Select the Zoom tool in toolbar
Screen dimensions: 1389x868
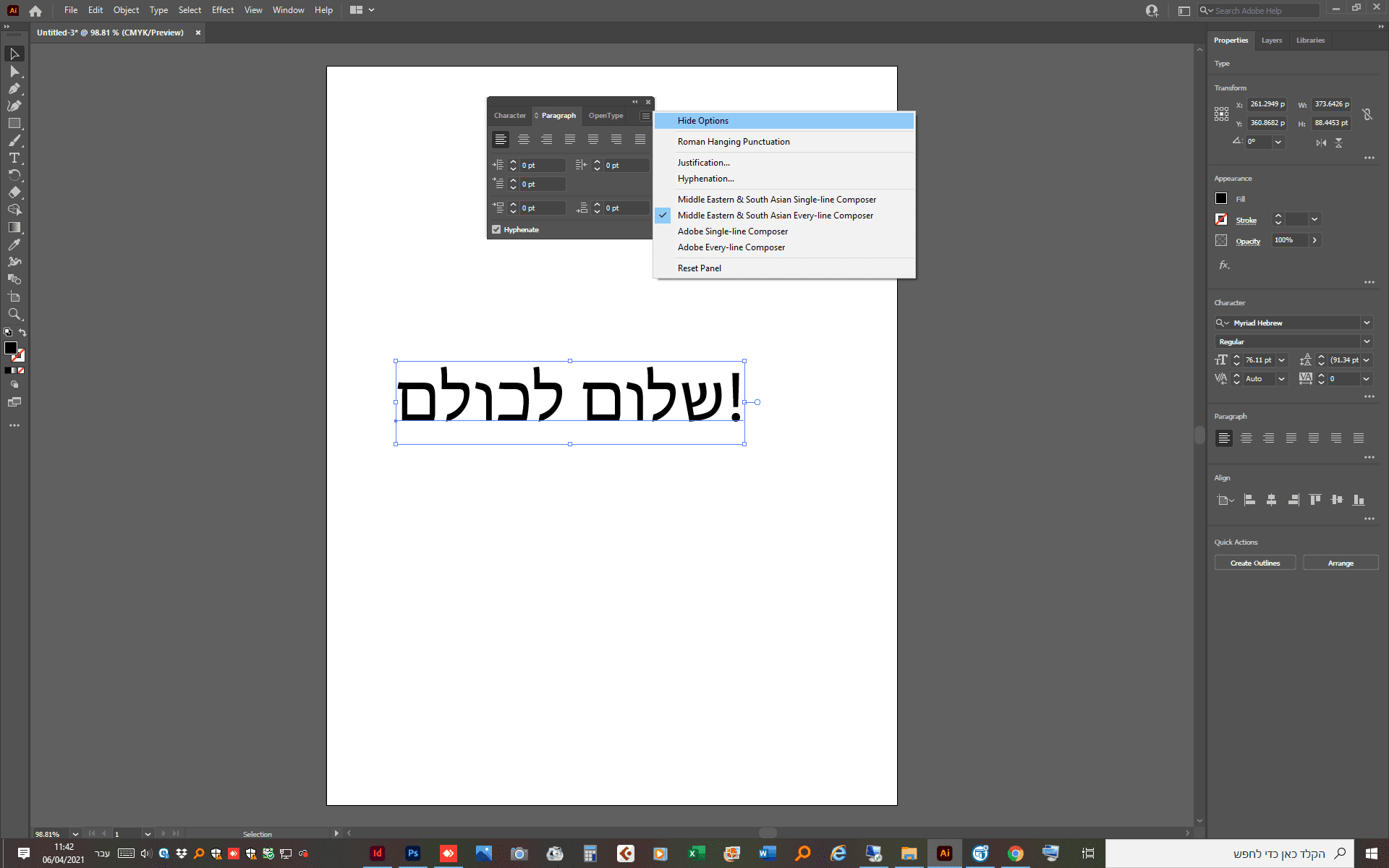pos(14,314)
